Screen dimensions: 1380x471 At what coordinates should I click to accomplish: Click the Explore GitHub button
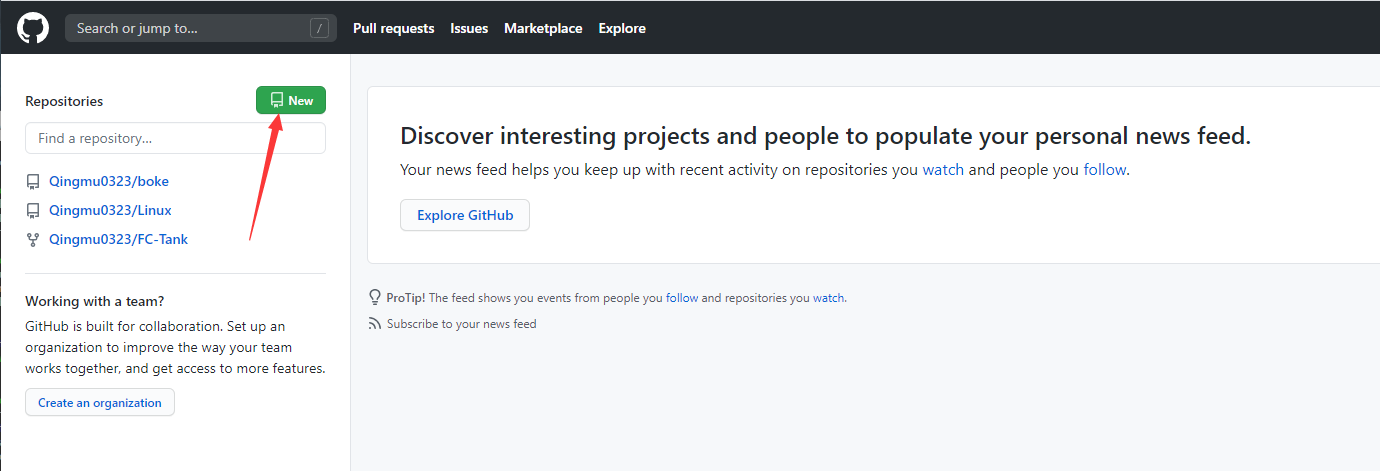point(465,215)
